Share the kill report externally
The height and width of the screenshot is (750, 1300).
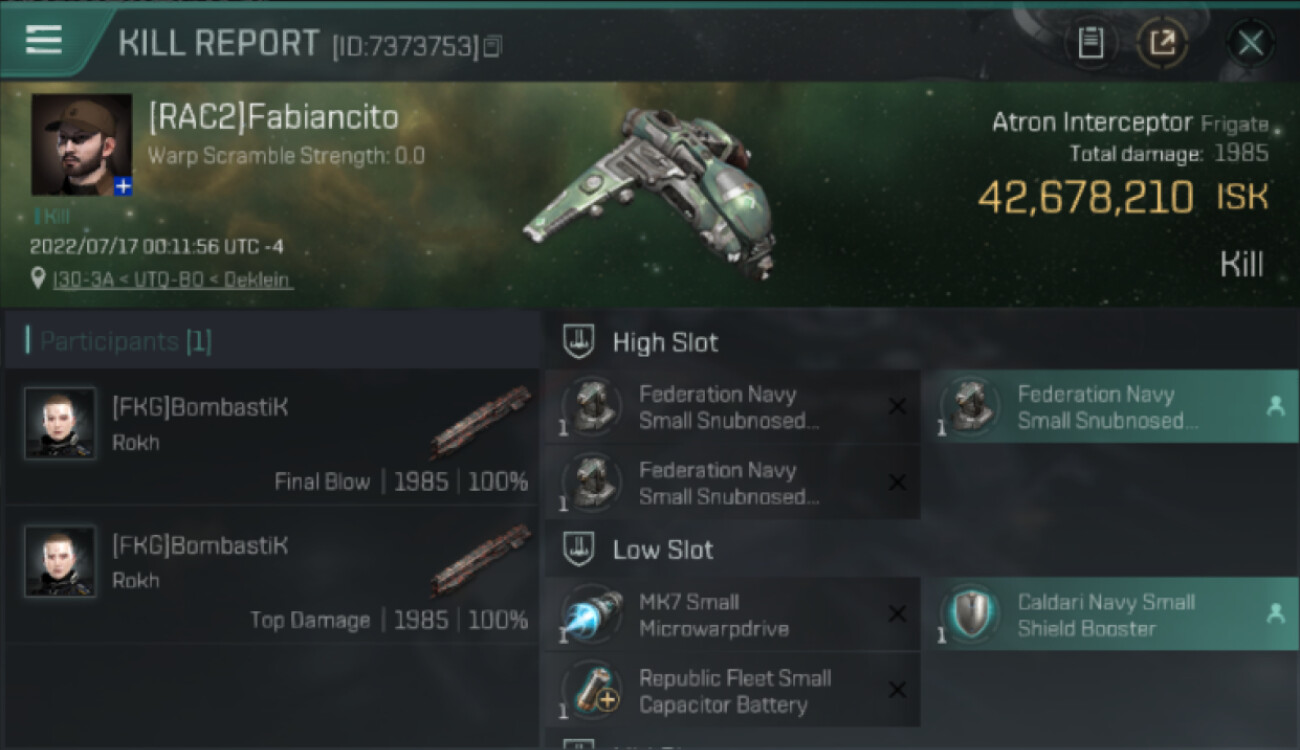[x=1162, y=43]
